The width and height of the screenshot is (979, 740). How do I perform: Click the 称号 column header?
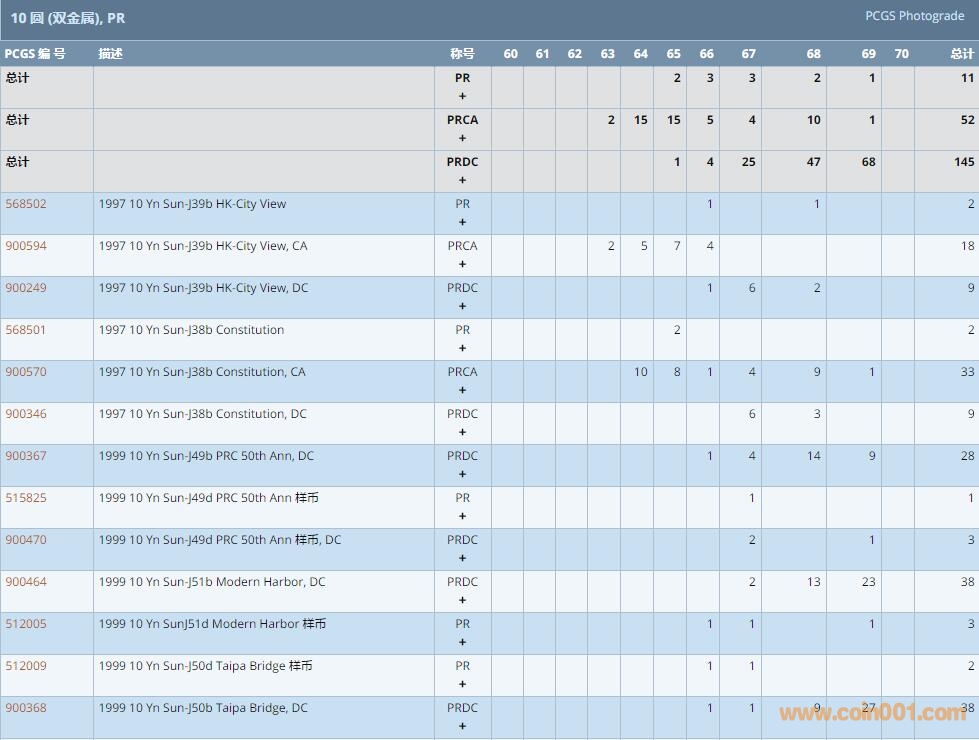[x=462, y=54]
